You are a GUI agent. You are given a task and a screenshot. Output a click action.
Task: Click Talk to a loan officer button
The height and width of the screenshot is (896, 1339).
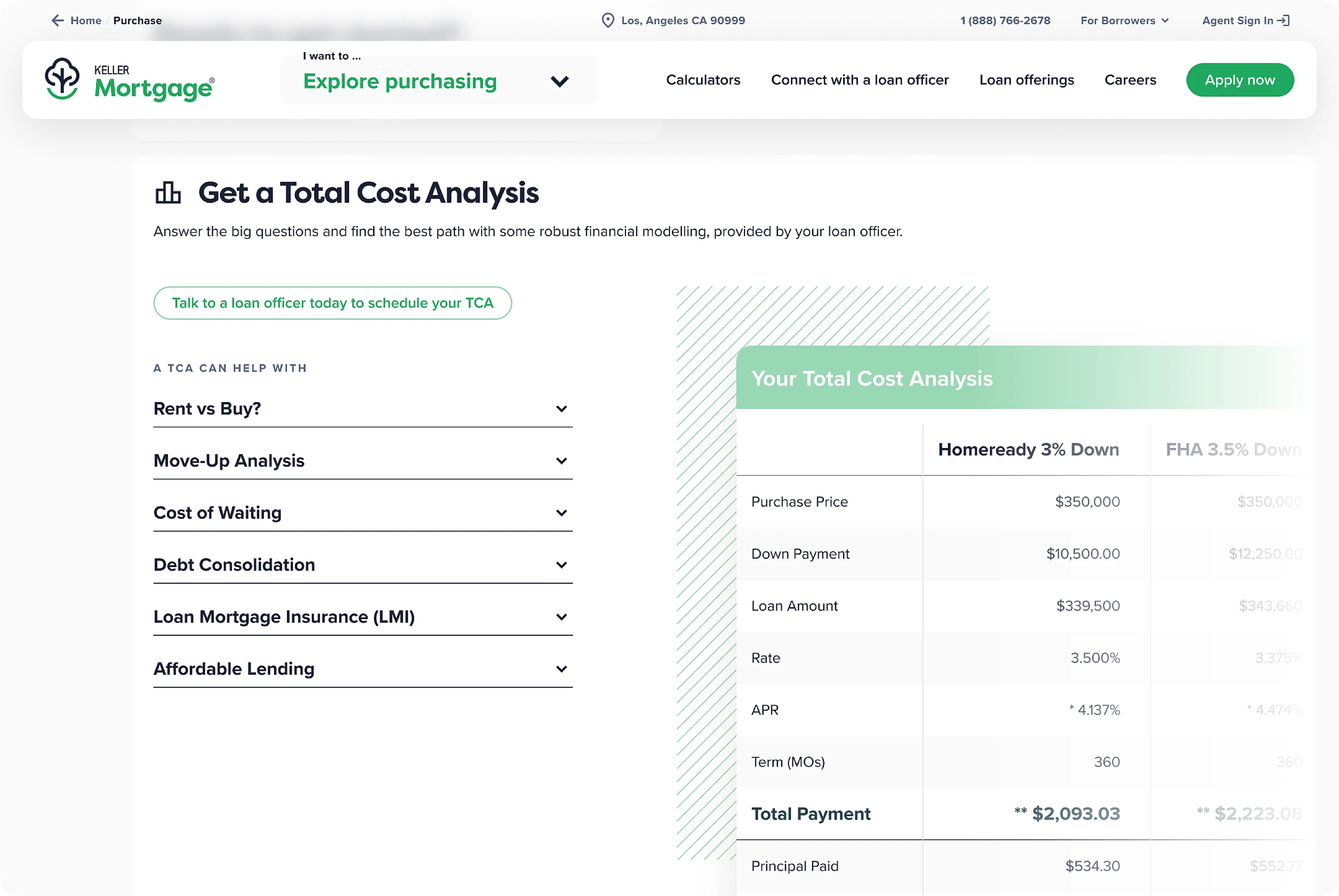(x=332, y=303)
